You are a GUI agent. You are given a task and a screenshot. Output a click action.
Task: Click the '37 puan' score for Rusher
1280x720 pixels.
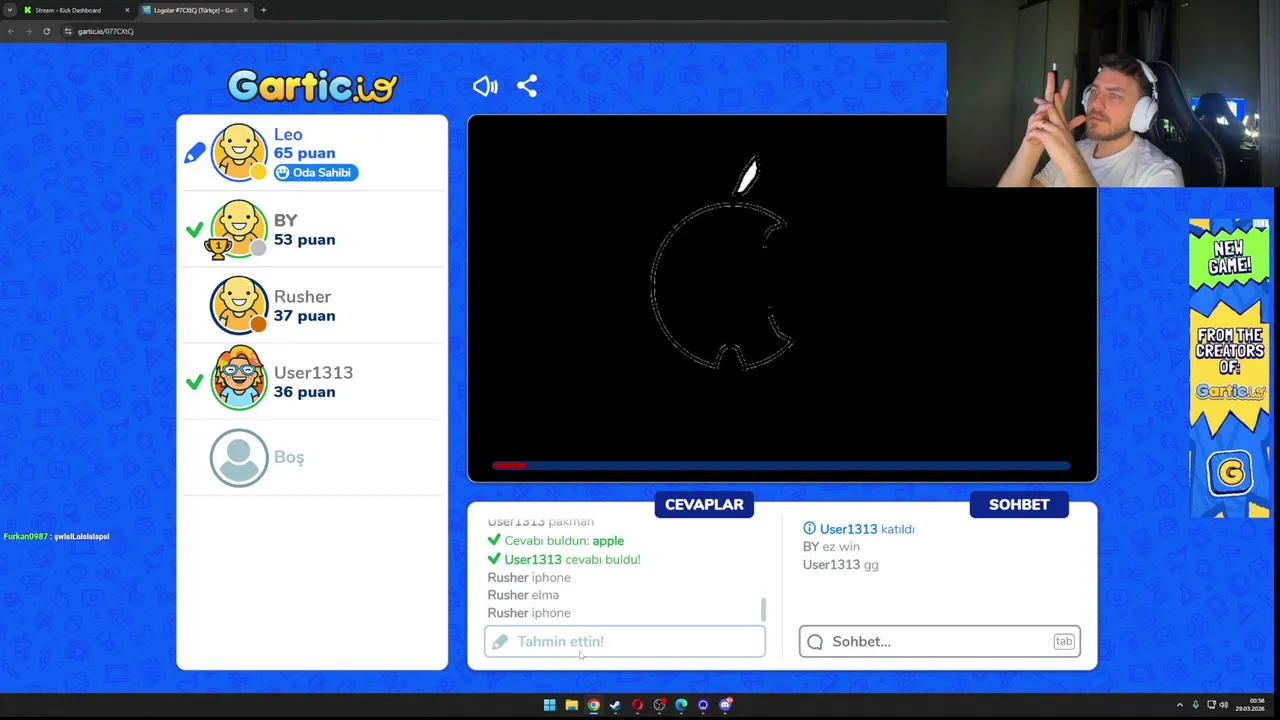[304, 316]
